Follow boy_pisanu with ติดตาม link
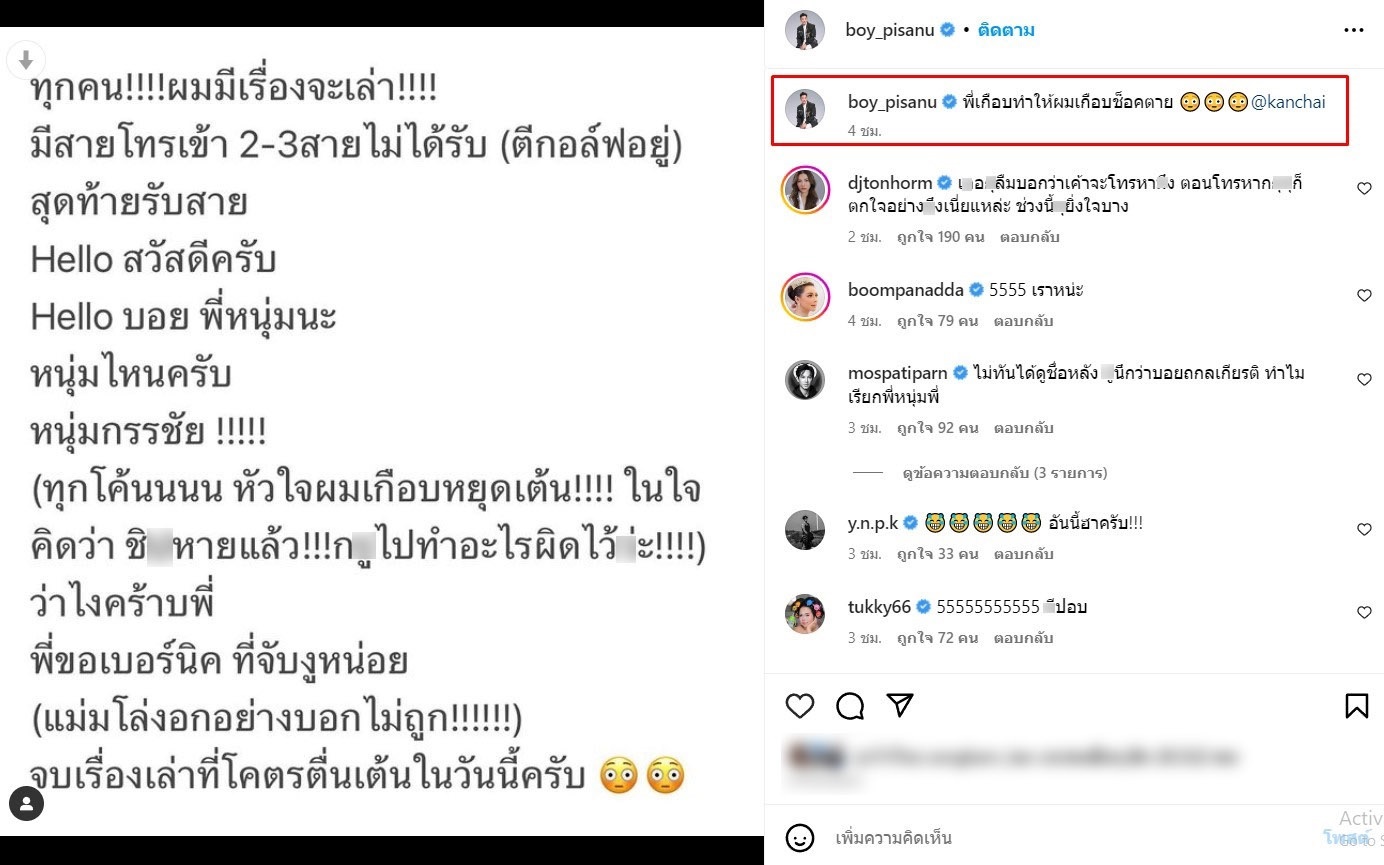This screenshot has height=865, width=1384. [1006, 30]
